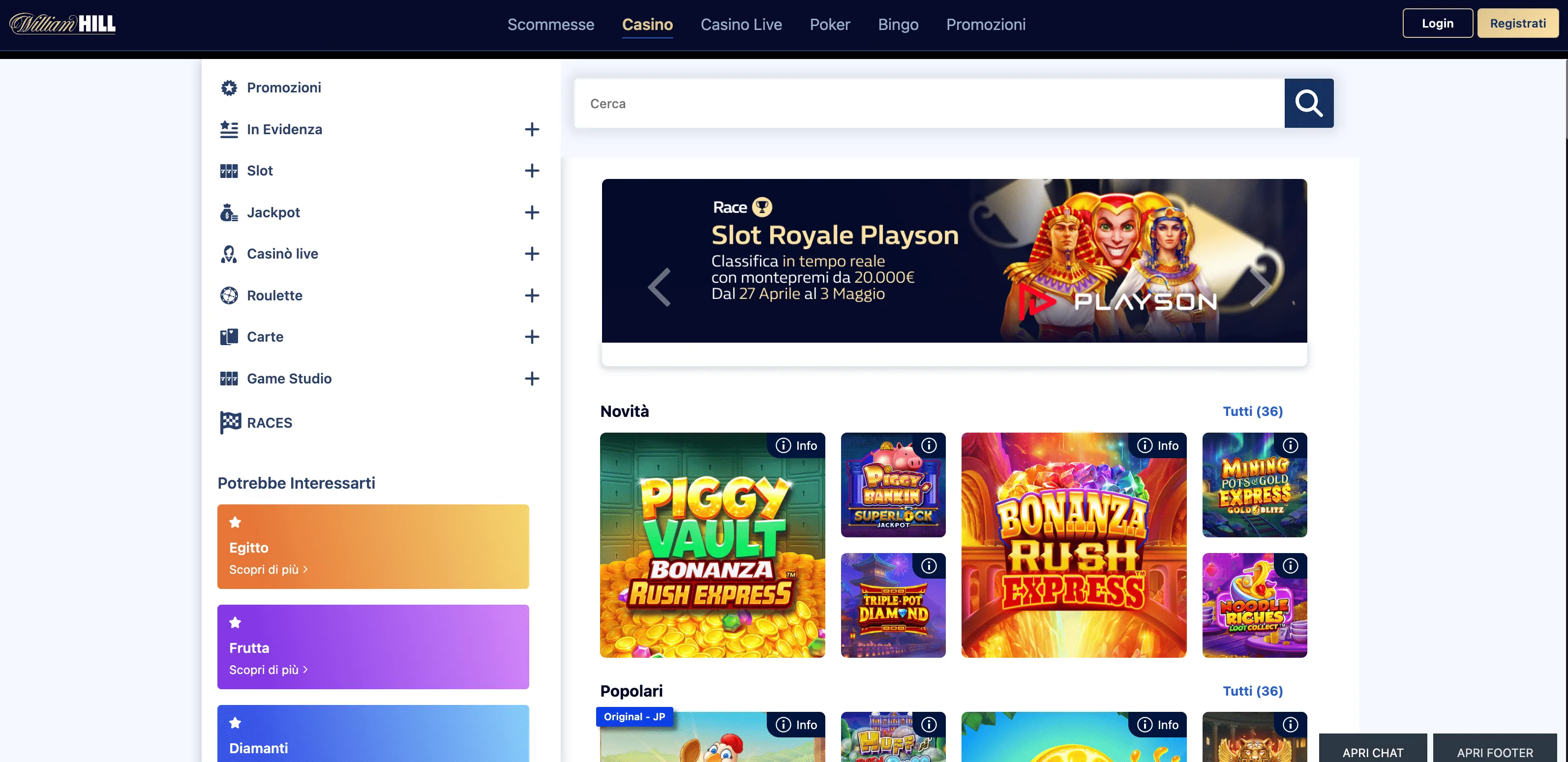1568x762 pixels.
Task: Expand the Roulette category
Action: tap(532, 296)
